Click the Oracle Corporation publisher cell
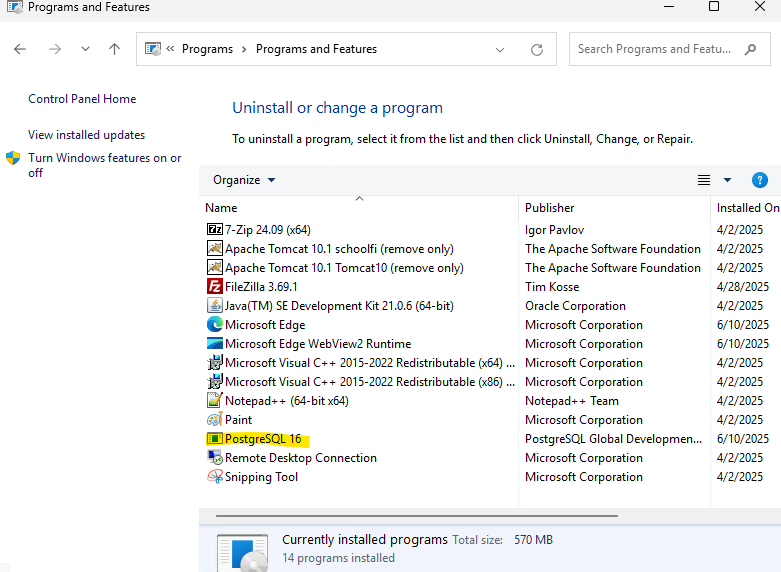Screen dimensions: 781x572 click(x=575, y=305)
